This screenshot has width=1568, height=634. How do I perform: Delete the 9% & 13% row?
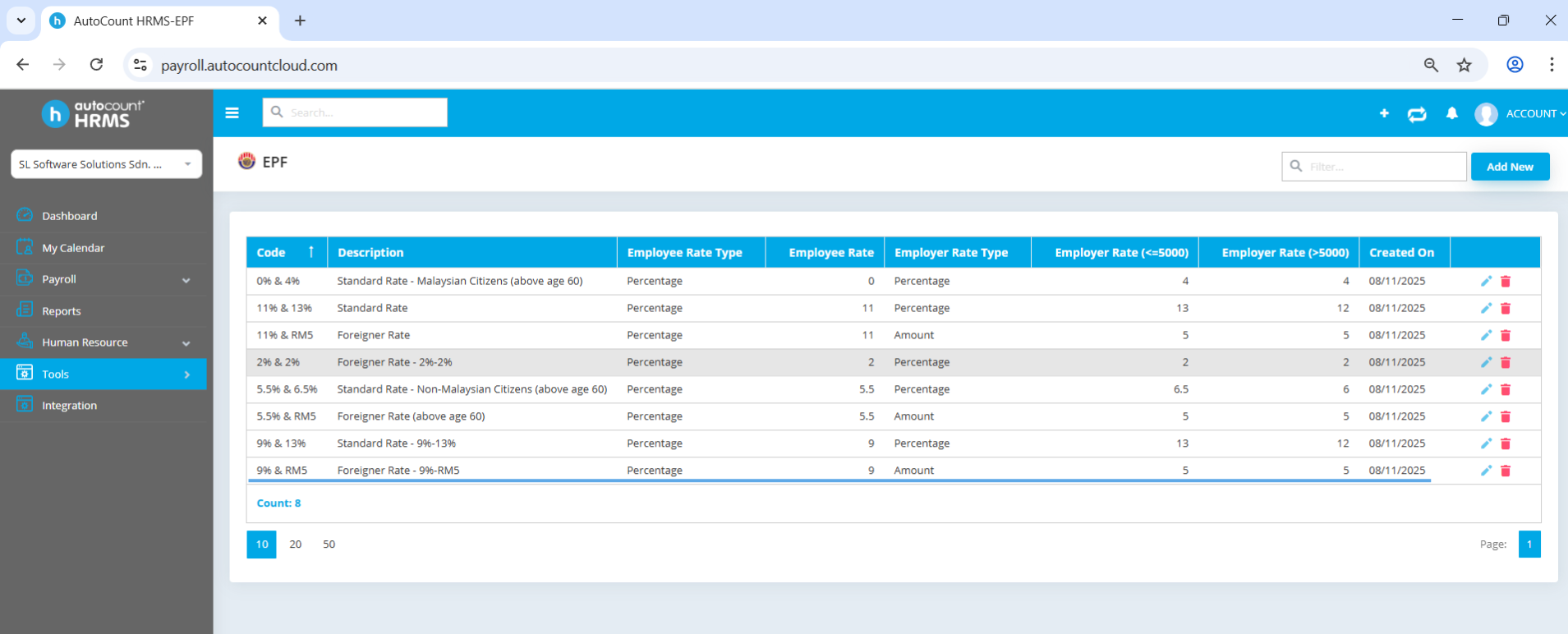(x=1506, y=443)
